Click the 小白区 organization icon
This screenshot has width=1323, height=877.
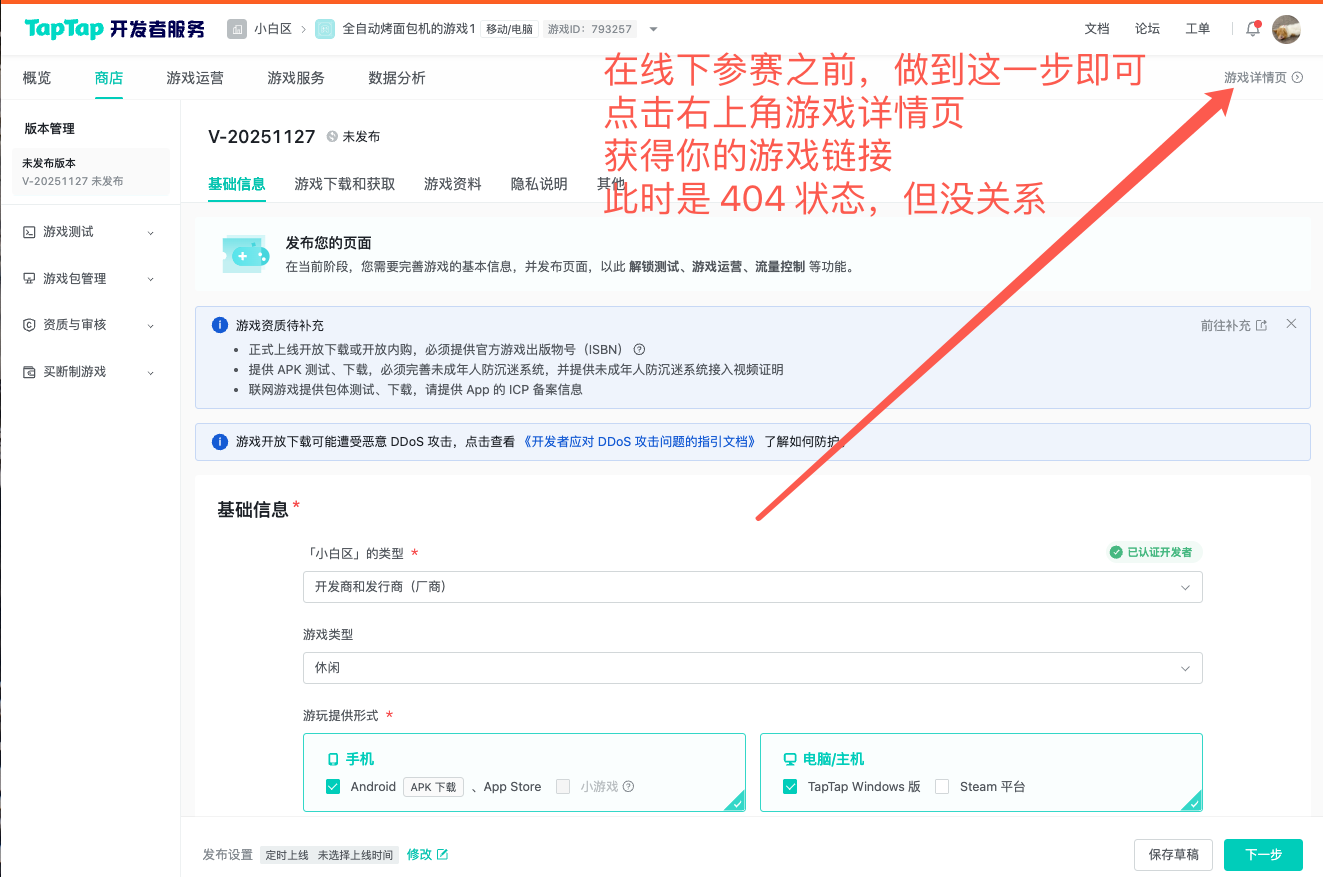pyautogui.click(x=237, y=29)
